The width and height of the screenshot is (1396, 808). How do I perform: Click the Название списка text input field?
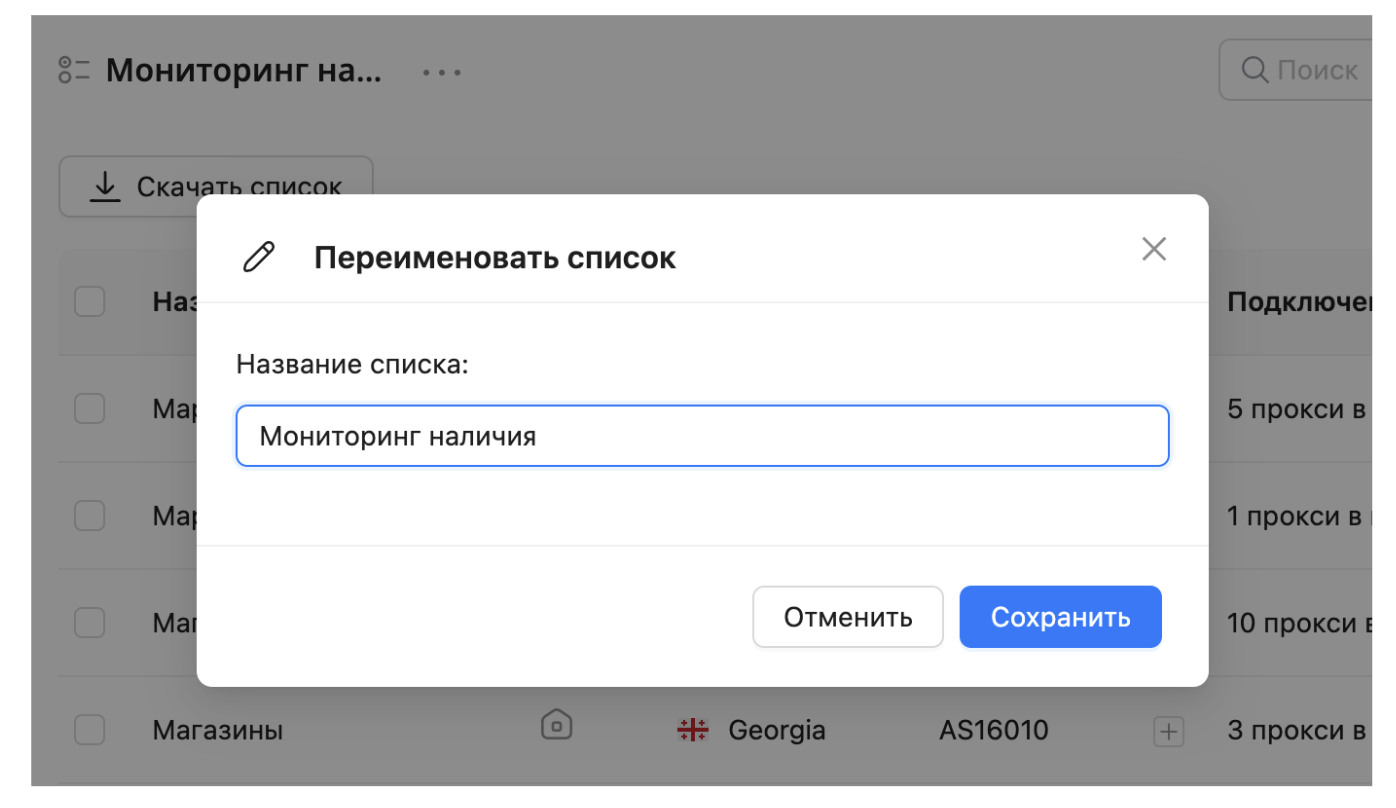[x=702, y=436]
